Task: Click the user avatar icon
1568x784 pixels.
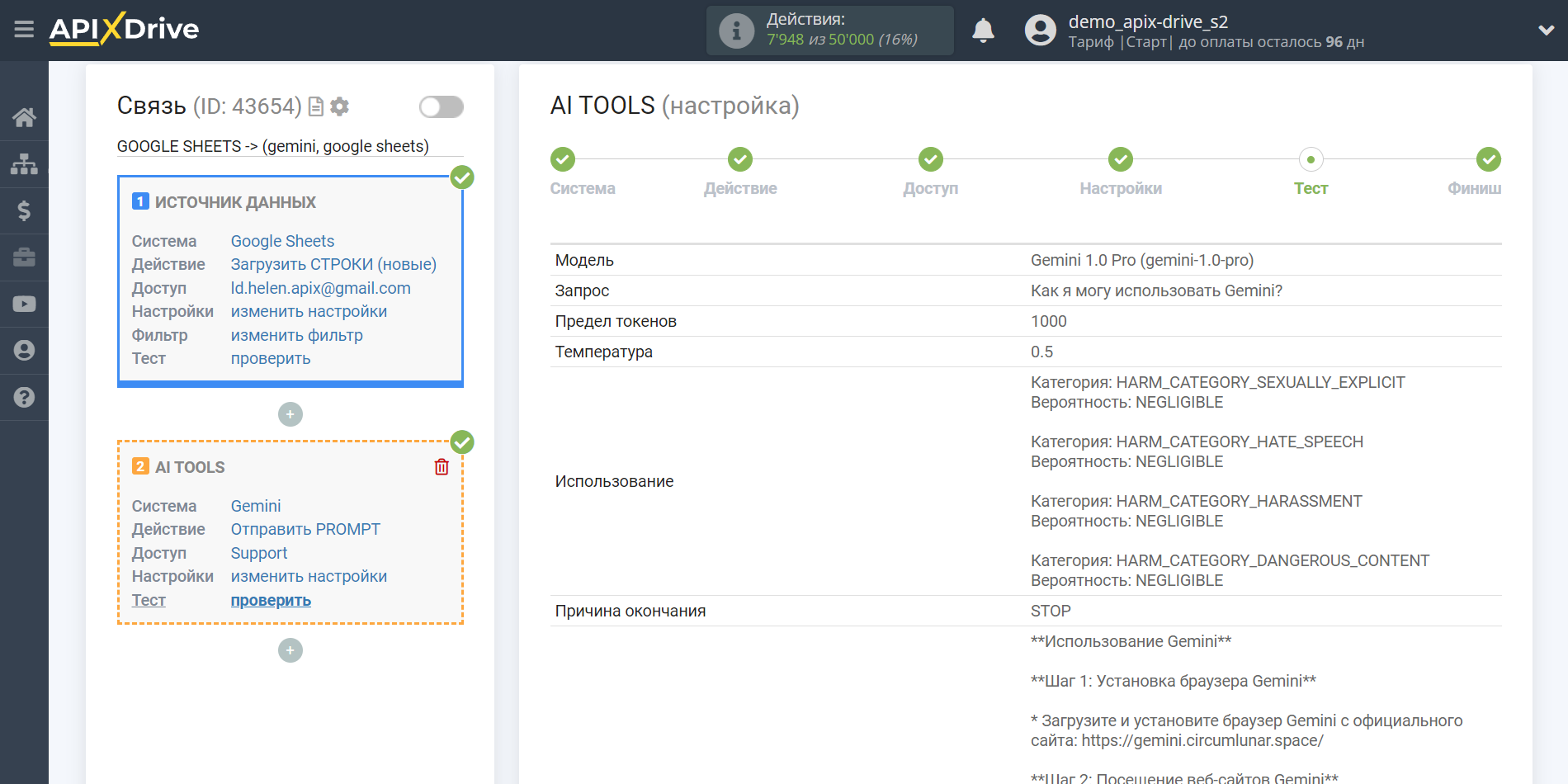Action: 1040,31
